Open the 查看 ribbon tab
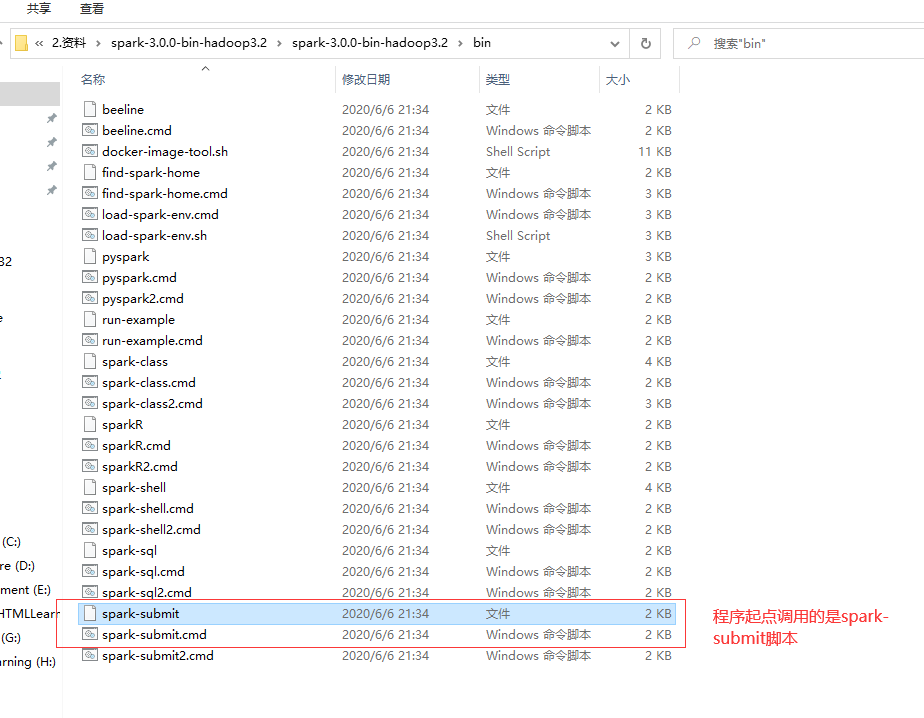 91,8
